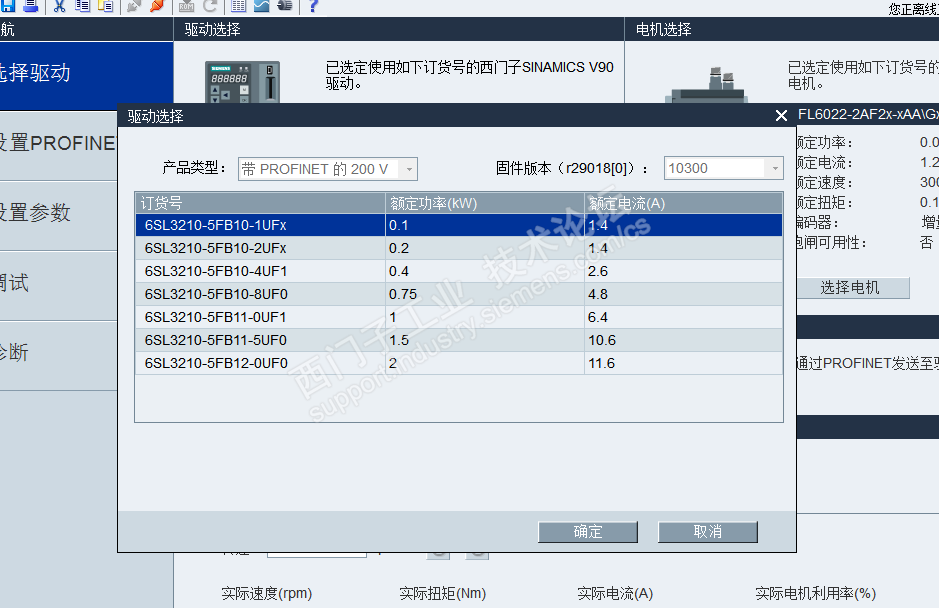Open the 调试 navigation item
This screenshot has height=608, width=939.
point(59,285)
